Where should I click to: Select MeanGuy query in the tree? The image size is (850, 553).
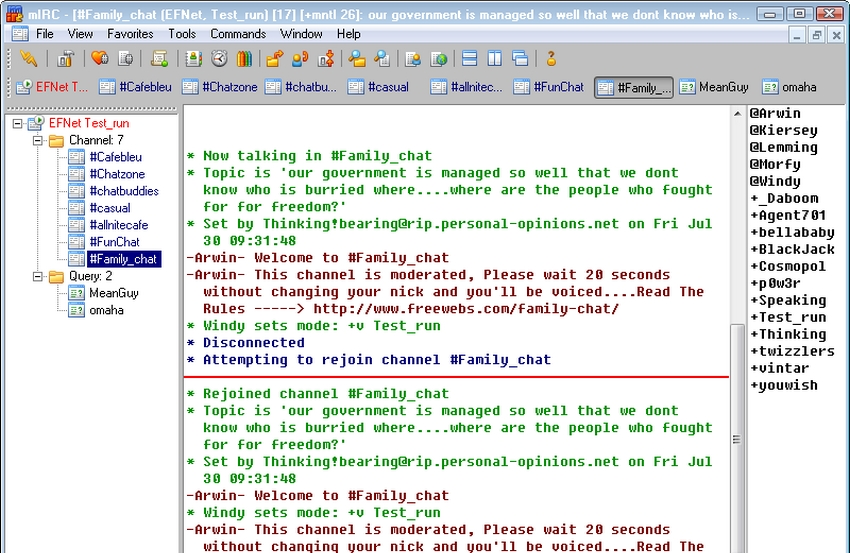point(114,293)
